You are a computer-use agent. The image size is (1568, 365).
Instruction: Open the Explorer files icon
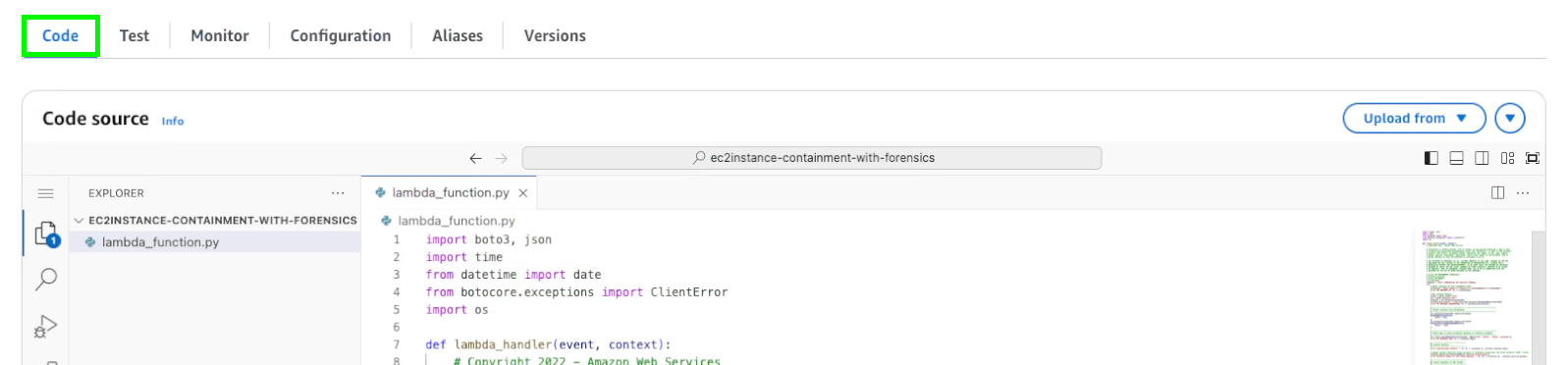[x=46, y=235]
